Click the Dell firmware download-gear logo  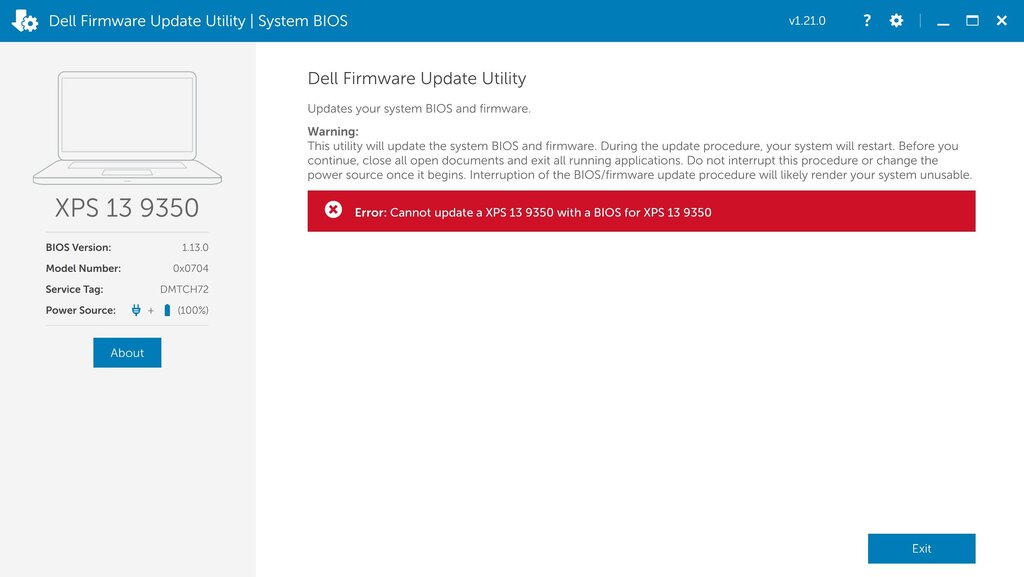click(x=25, y=21)
